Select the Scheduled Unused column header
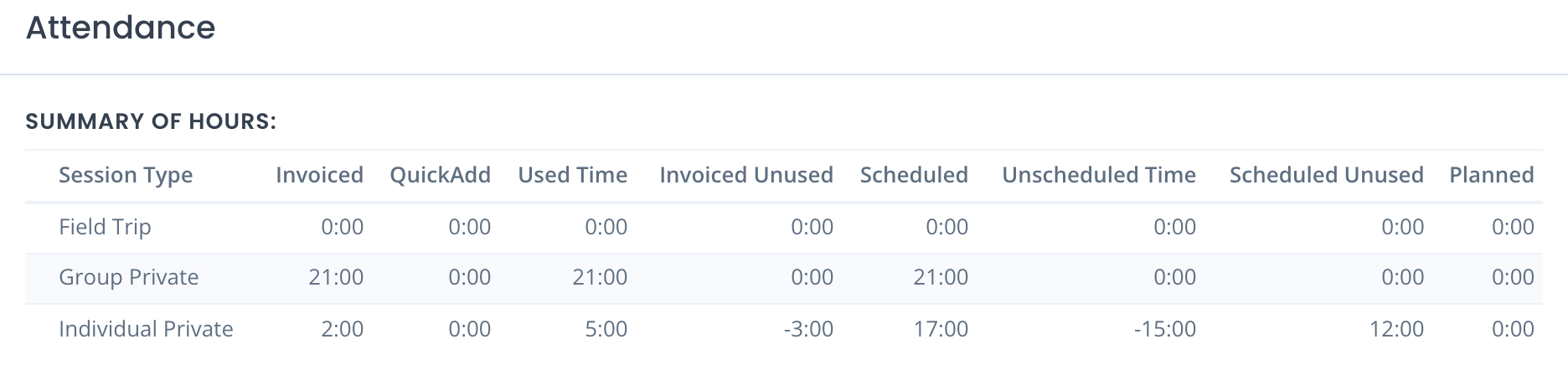The image size is (1568, 375). pyautogui.click(x=1327, y=175)
